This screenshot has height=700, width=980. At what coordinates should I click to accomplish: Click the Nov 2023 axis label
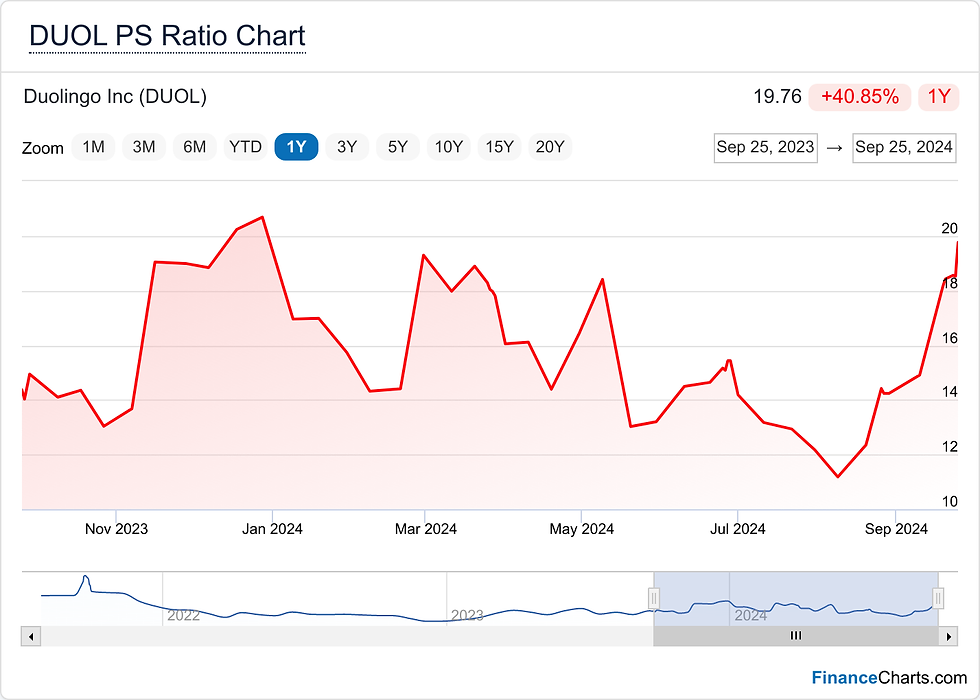(116, 529)
